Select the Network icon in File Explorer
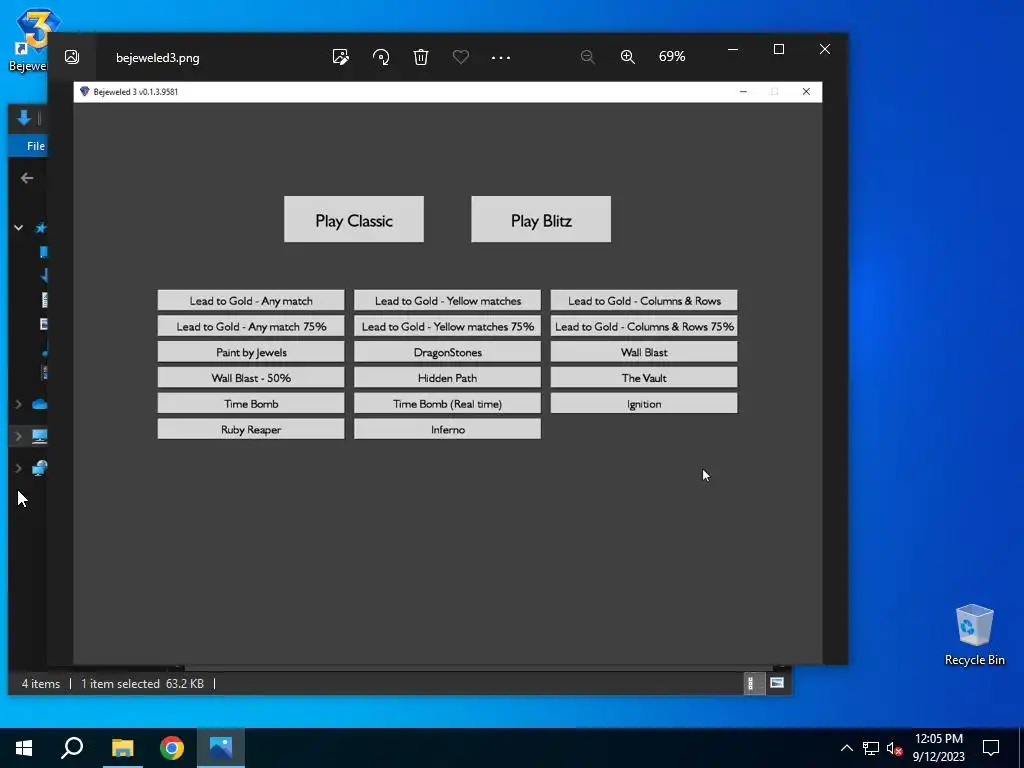 [40, 468]
